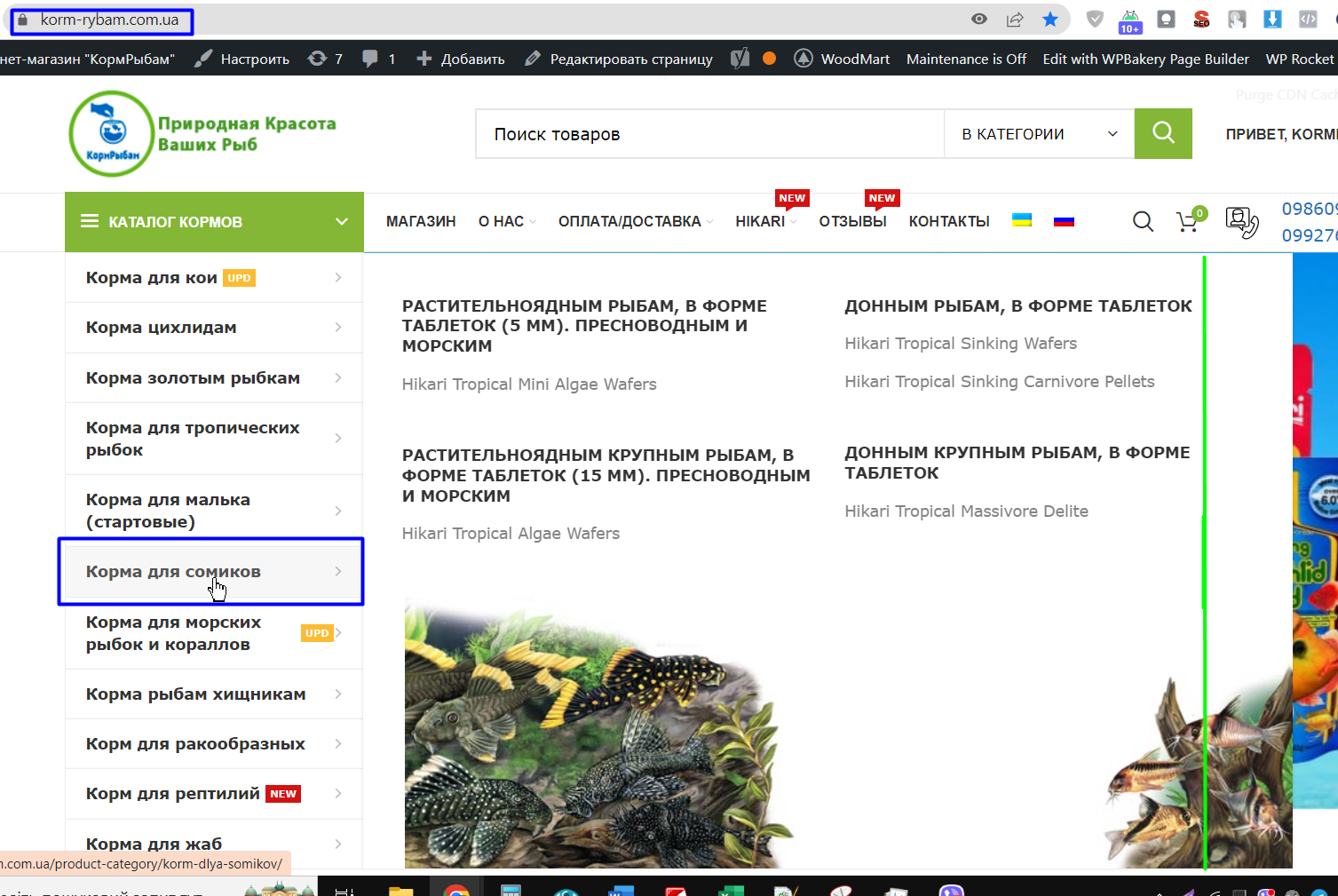This screenshot has height=896, width=1338.
Task: Expand the Корма для малька arrow
Action: coord(338,511)
